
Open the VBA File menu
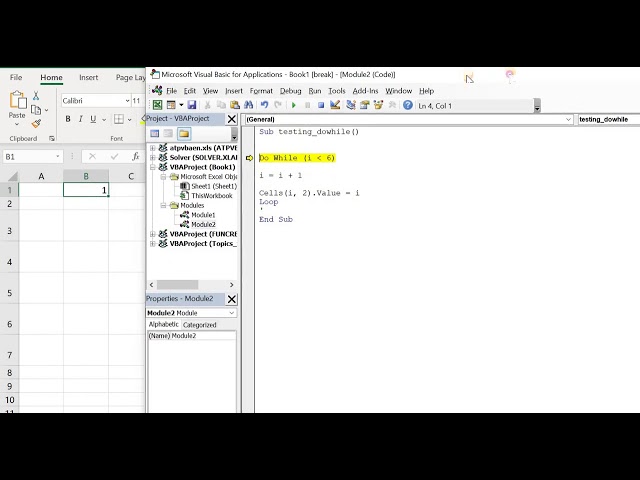point(171,91)
